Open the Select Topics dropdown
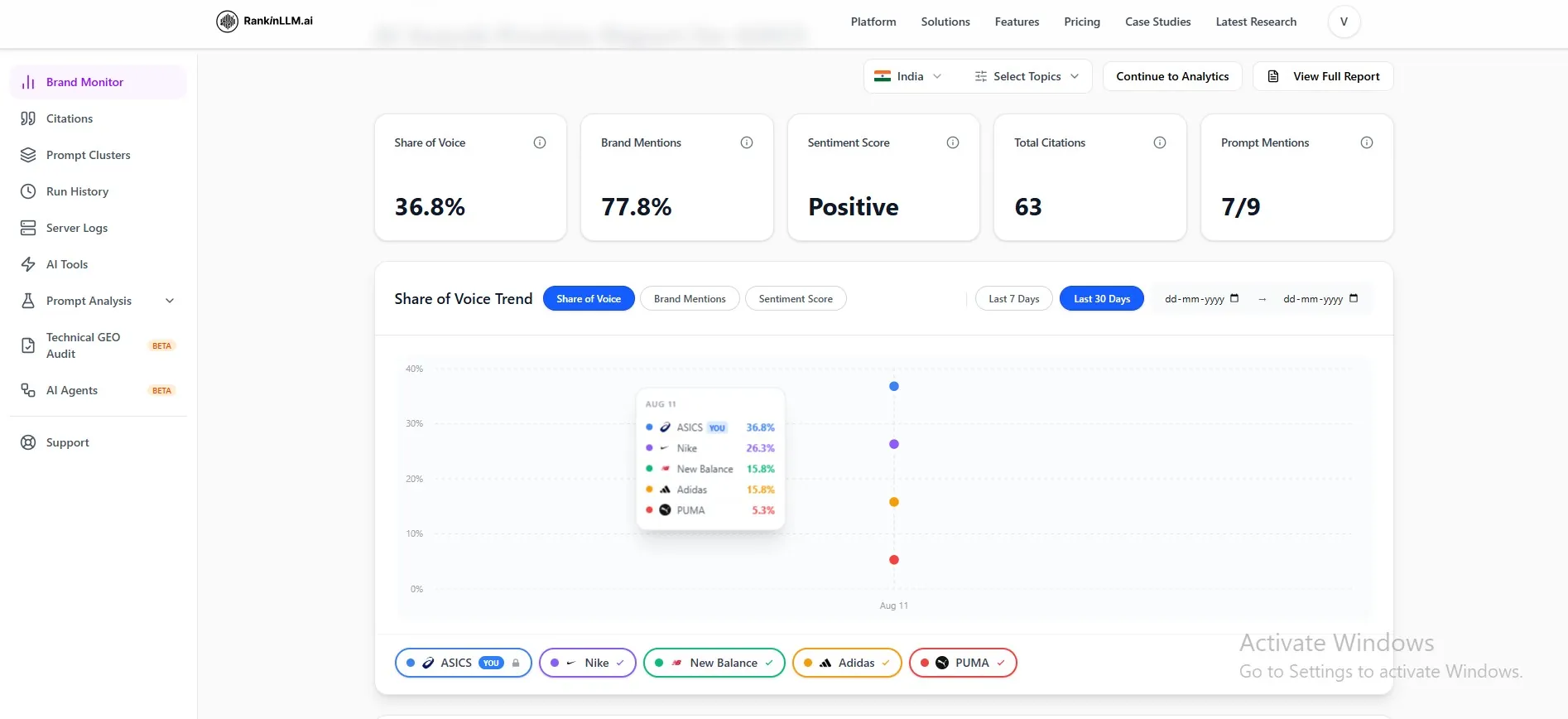 pos(1027,76)
